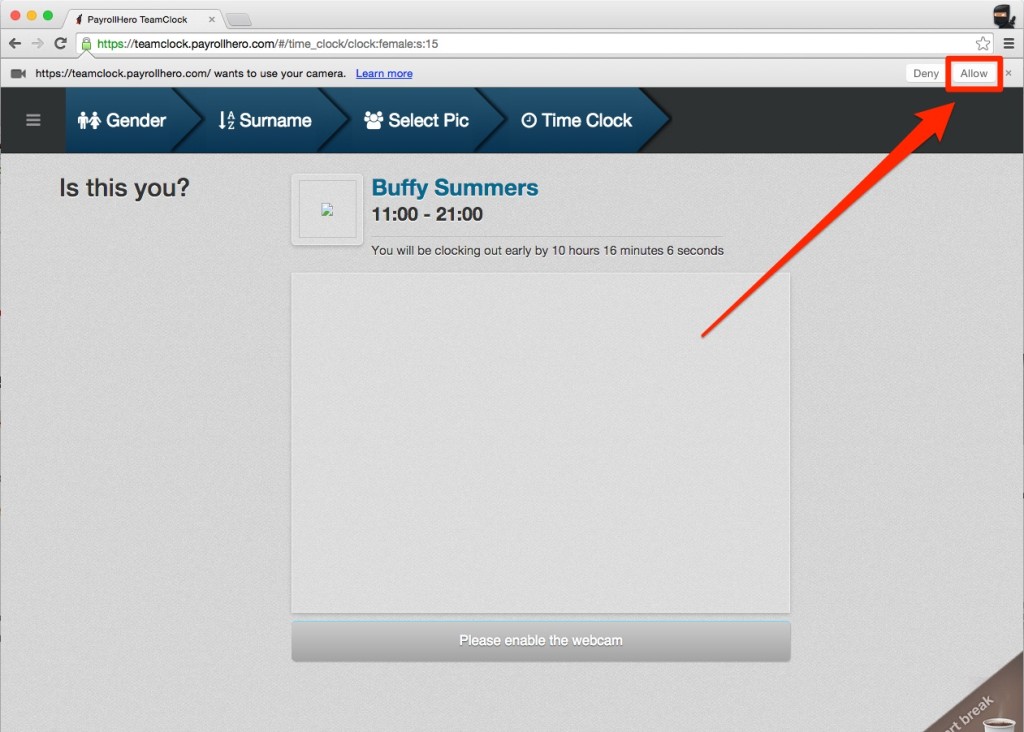Viewport: 1024px width, 732px height.
Task: Deny camera access
Action: tap(925, 73)
